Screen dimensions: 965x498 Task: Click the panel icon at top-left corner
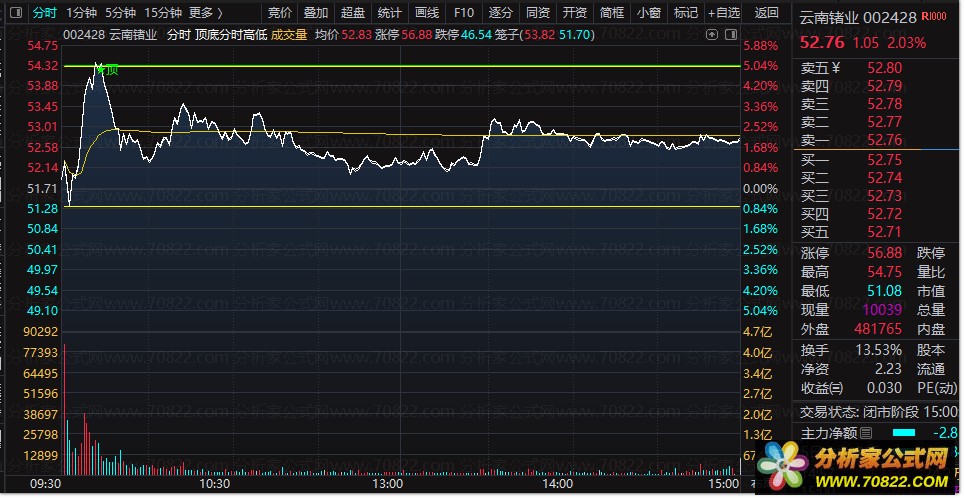(11, 13)
